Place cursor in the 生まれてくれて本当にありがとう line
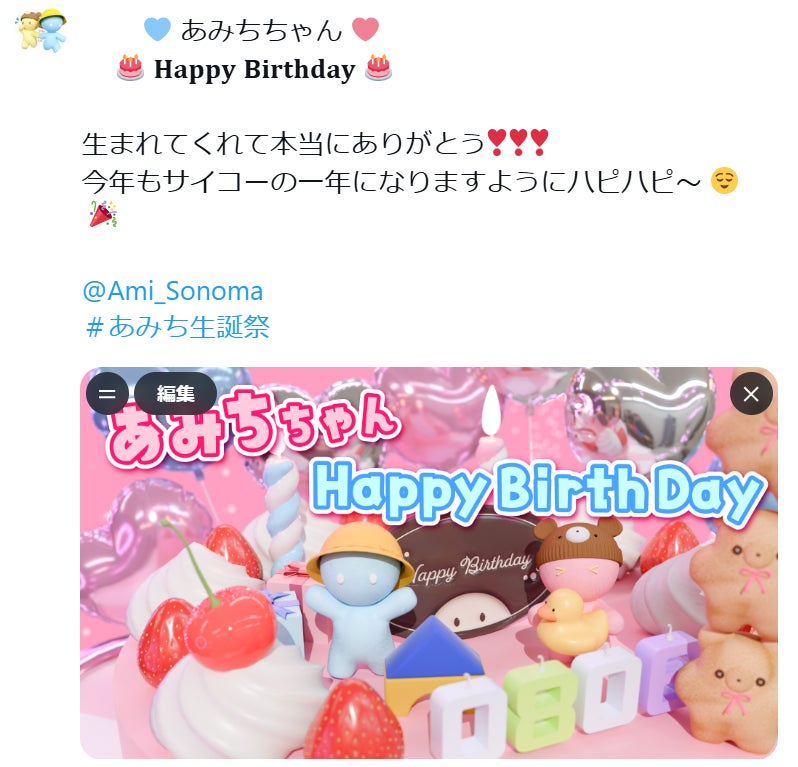798x767 pixels. (x=283, y=143)
